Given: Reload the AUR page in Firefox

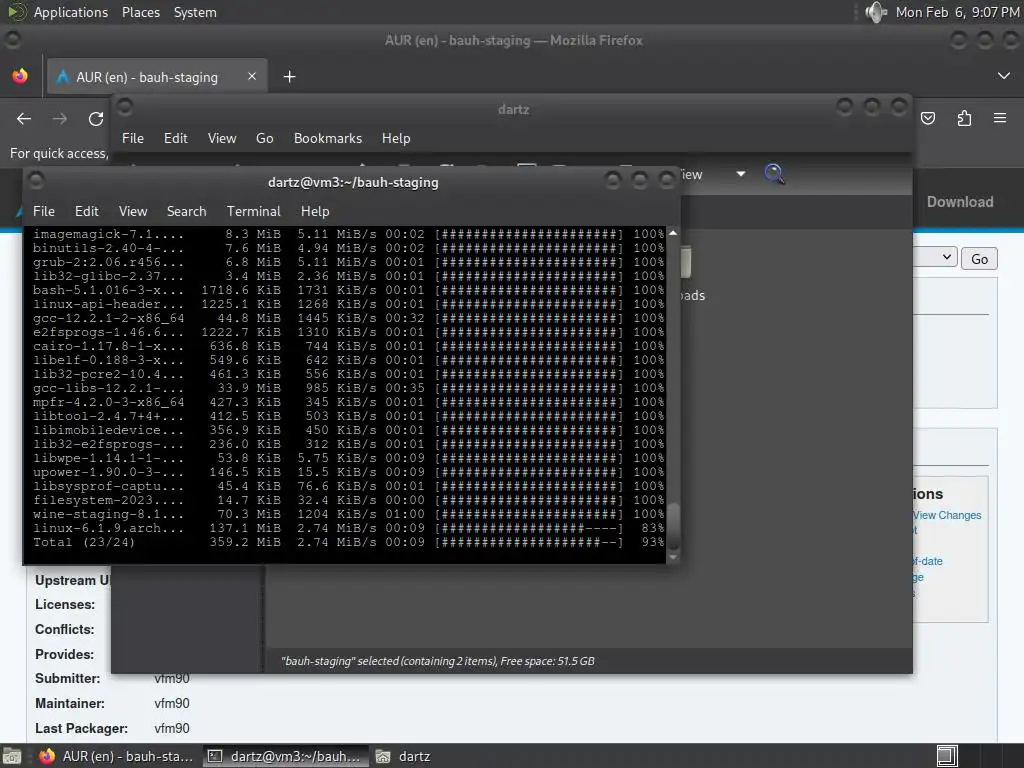Looking at the screenshot, I should (x=96, y=119).
